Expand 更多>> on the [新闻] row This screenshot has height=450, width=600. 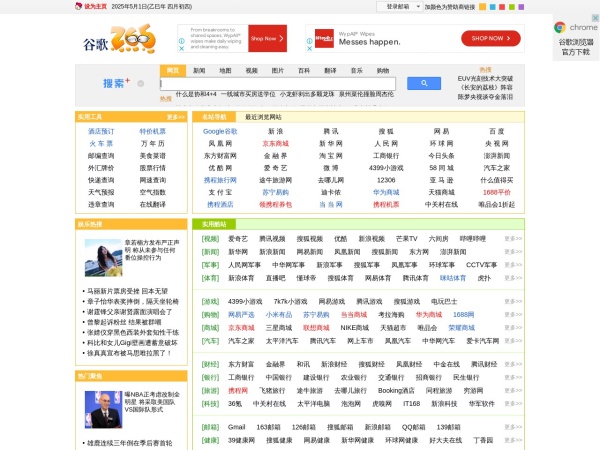[513, 251]
